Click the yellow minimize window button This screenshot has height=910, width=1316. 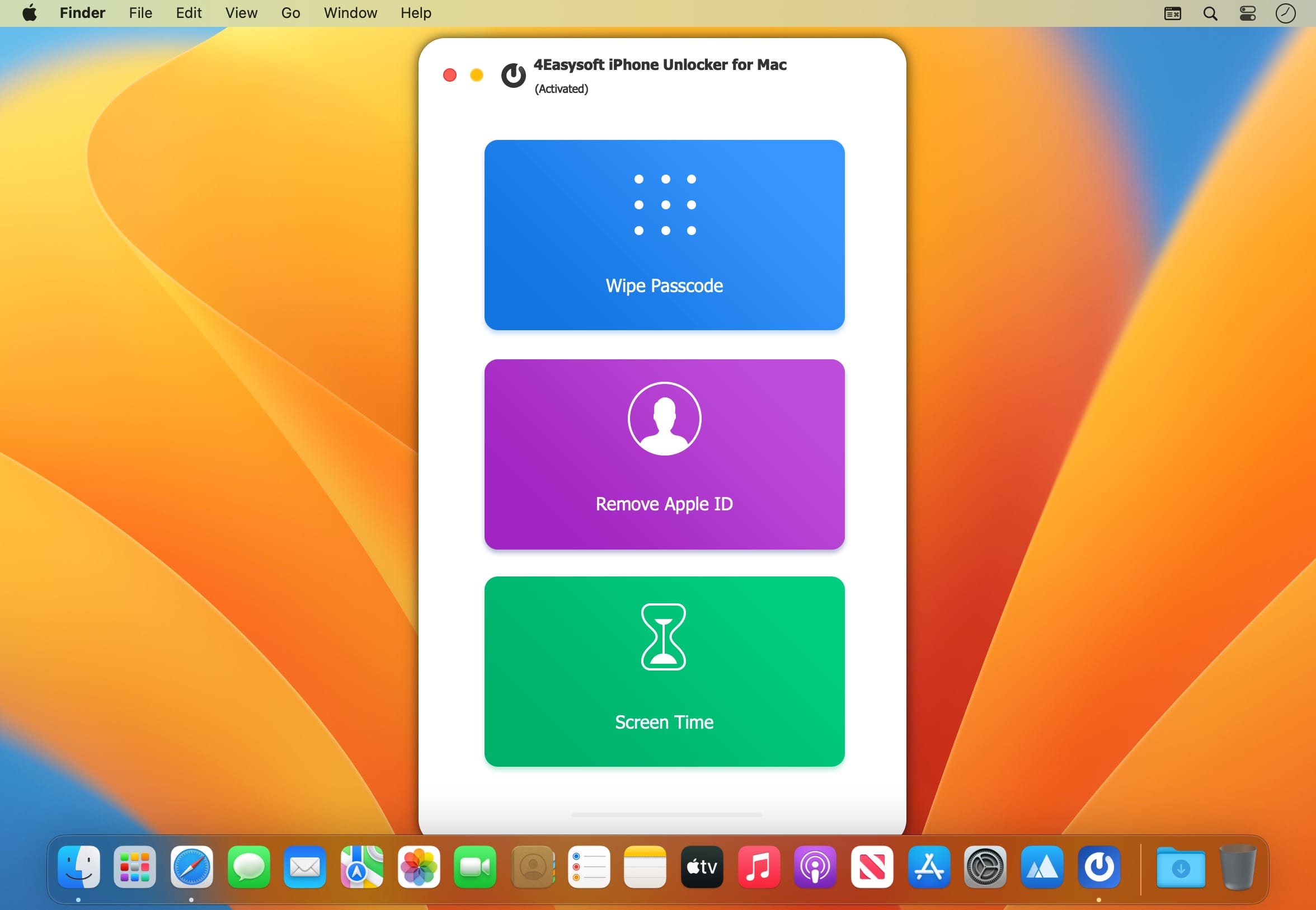(x=477, y=75)
